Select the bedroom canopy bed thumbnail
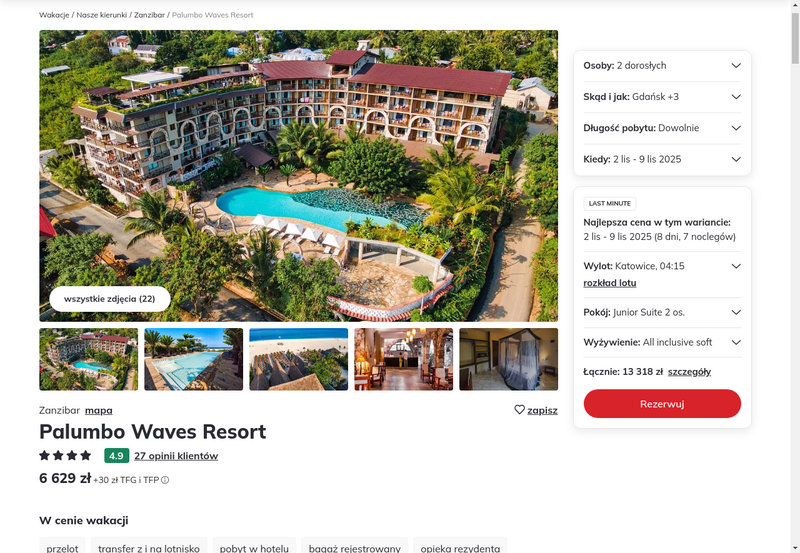The image size is (800, 553). [509, 359]
